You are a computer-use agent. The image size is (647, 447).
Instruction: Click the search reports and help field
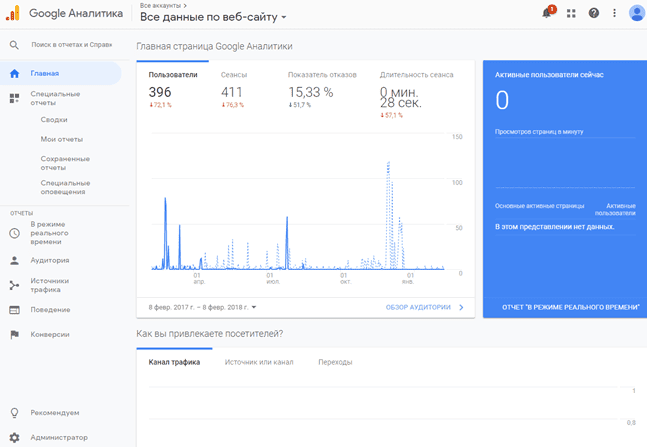pyautogui.click(x=70, y=45)
